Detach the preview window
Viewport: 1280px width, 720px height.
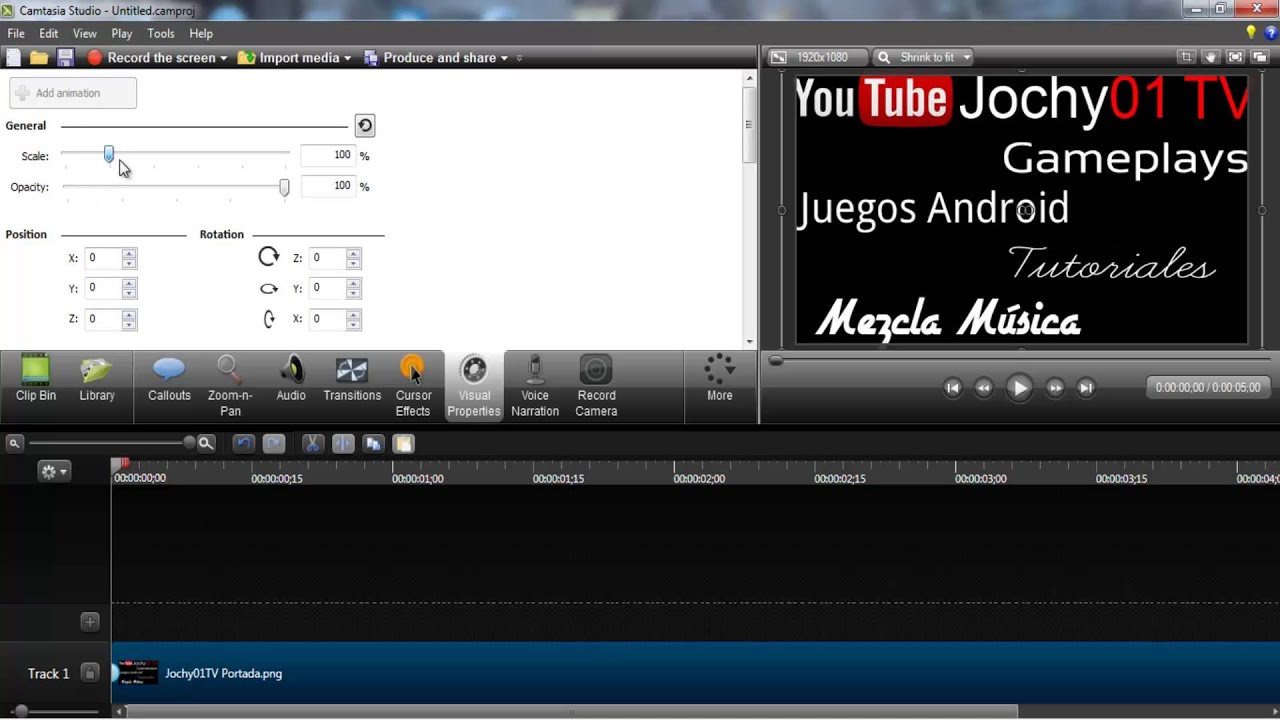1260,57
